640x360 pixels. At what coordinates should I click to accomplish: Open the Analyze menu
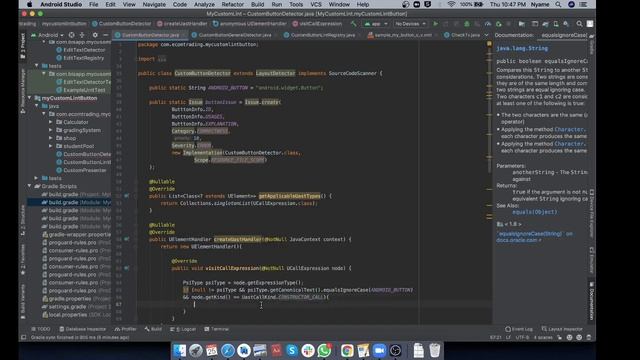[x=204, y=4]
